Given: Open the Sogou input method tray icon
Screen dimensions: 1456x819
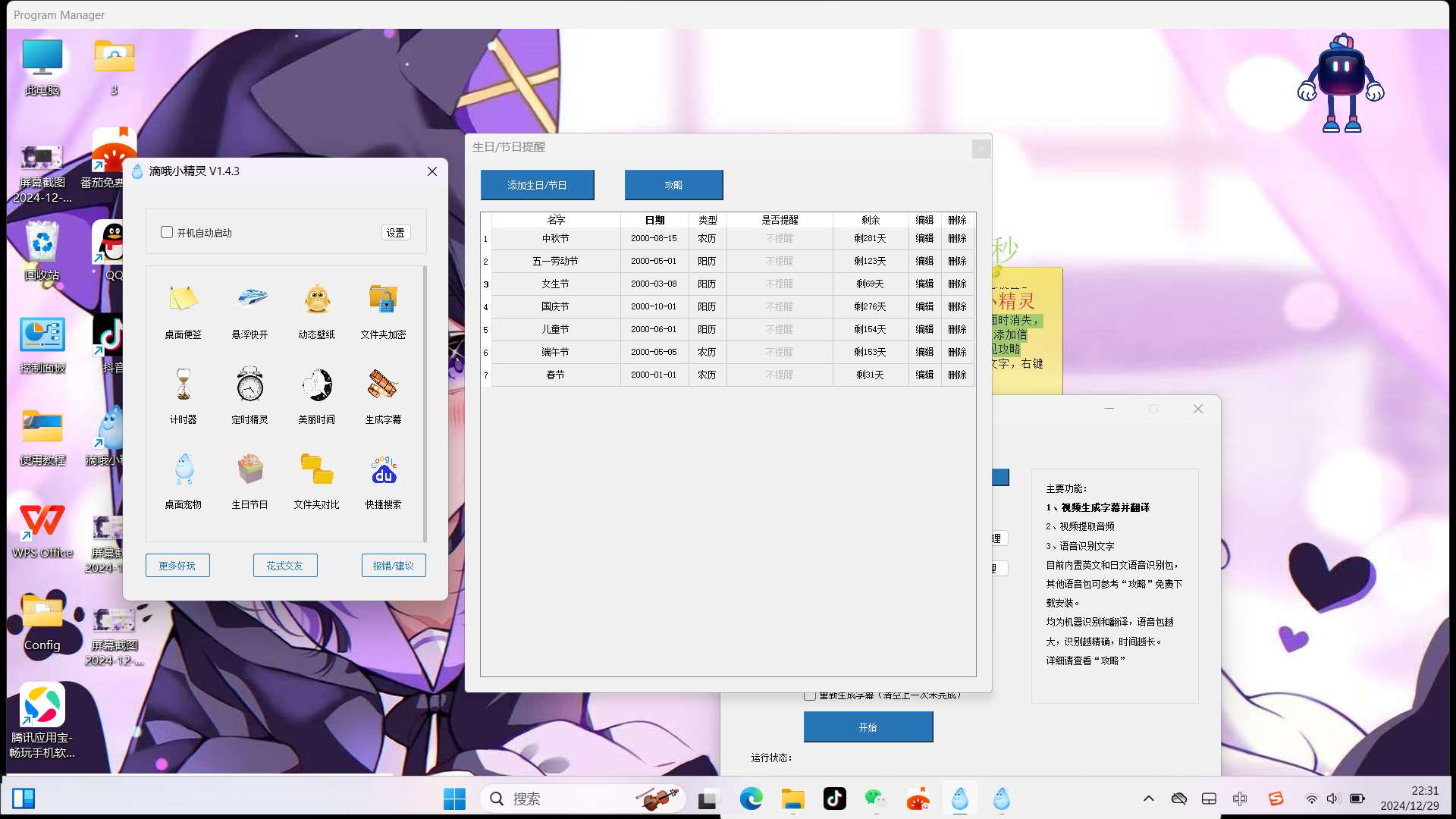Looking at the screenshot, I should (x=1276, y=799).
